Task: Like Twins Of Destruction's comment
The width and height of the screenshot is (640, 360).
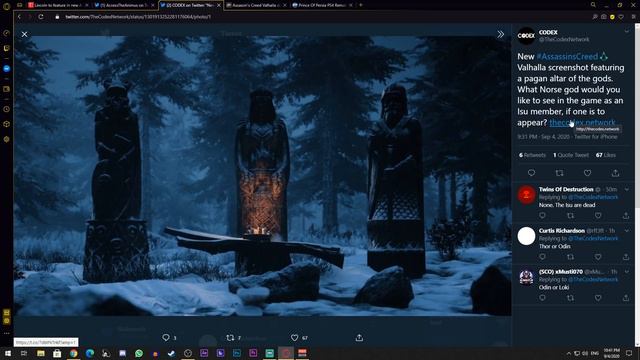Action: (598, 216)
